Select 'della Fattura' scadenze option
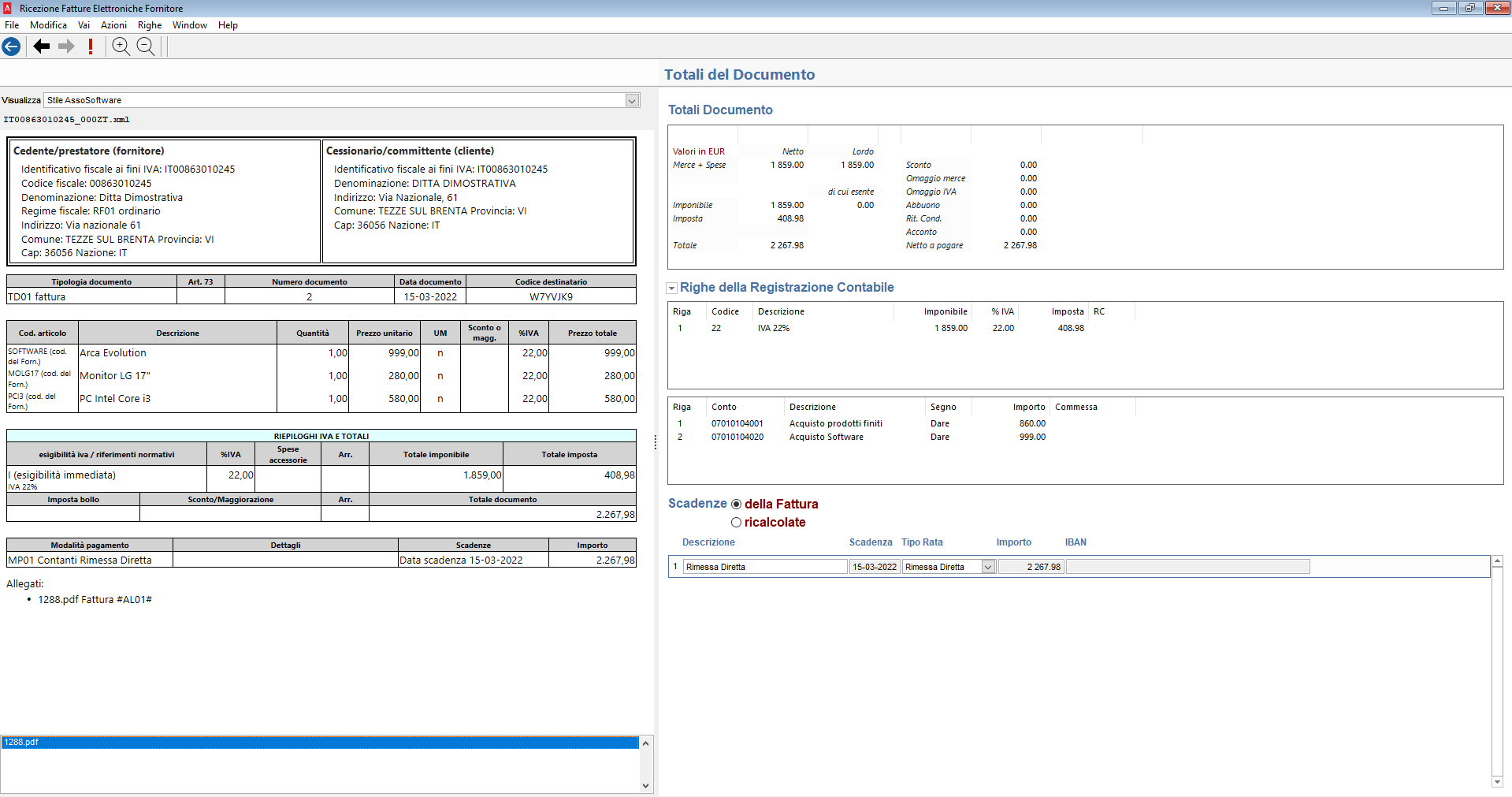Image resolution: width=1512 pixels, height=797 pixels. pyautogui.click(x=736, y=505)
